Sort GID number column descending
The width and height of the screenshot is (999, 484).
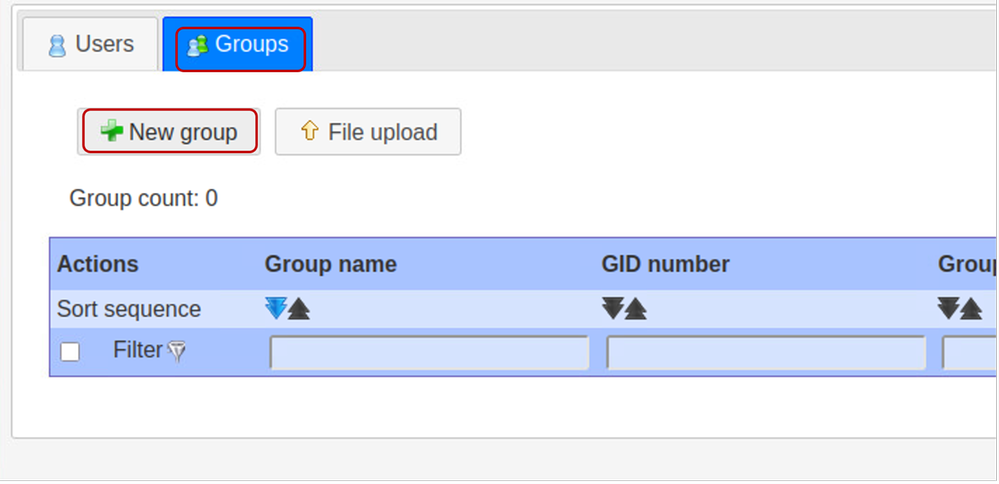(x=613, y=309)
